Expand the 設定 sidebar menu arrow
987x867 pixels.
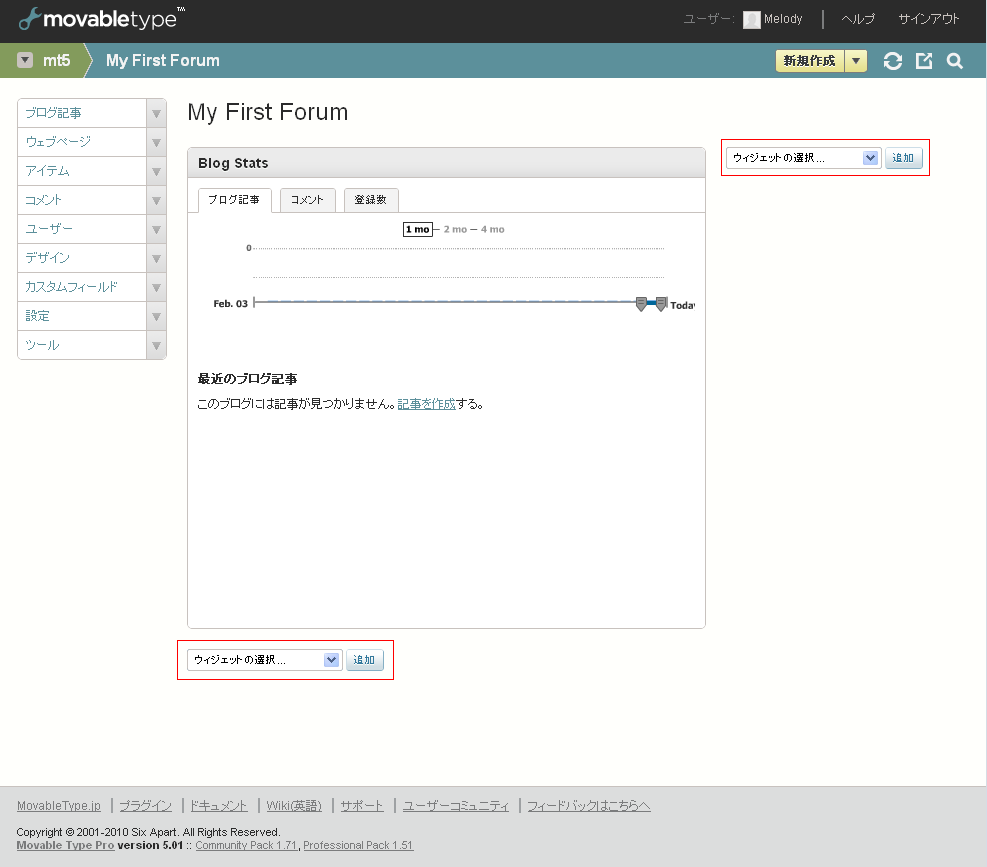click(156, 317)
